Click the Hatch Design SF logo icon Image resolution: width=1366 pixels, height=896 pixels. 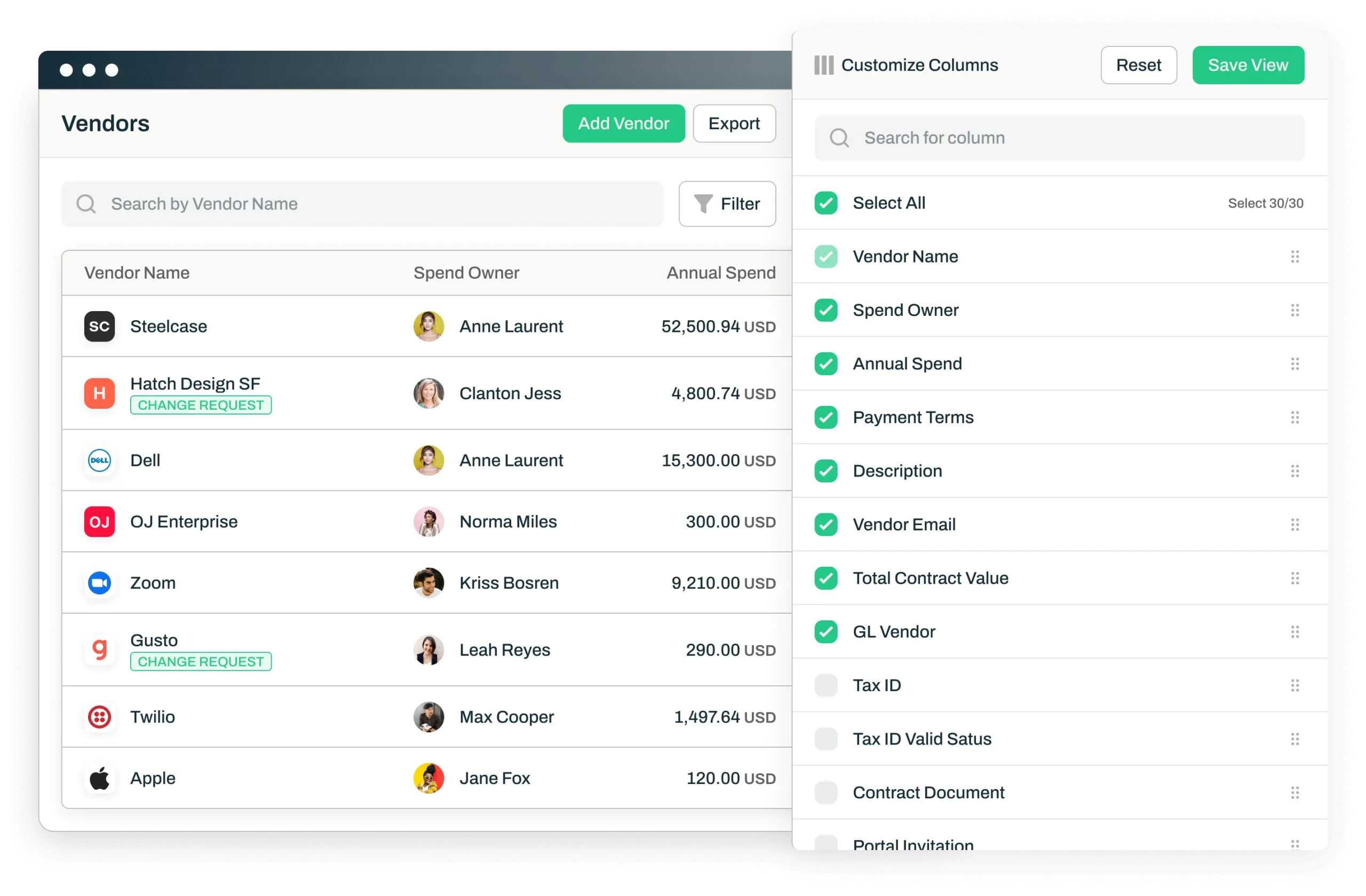coord(99,393)
